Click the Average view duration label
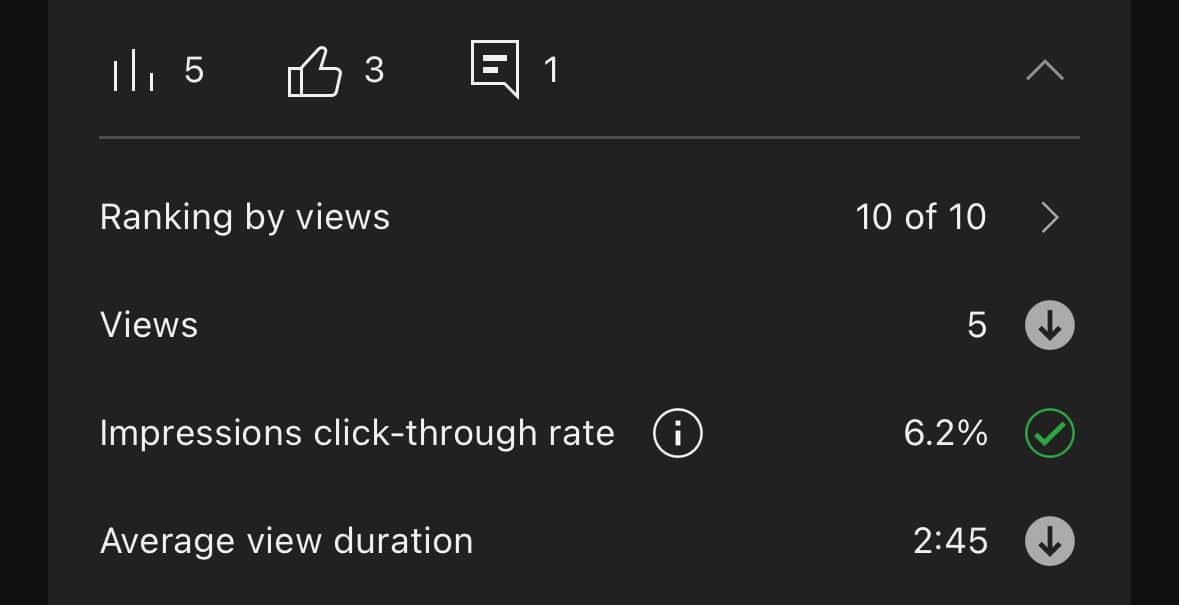Viewport: 1179px width, 605px height. click(286, 541)
